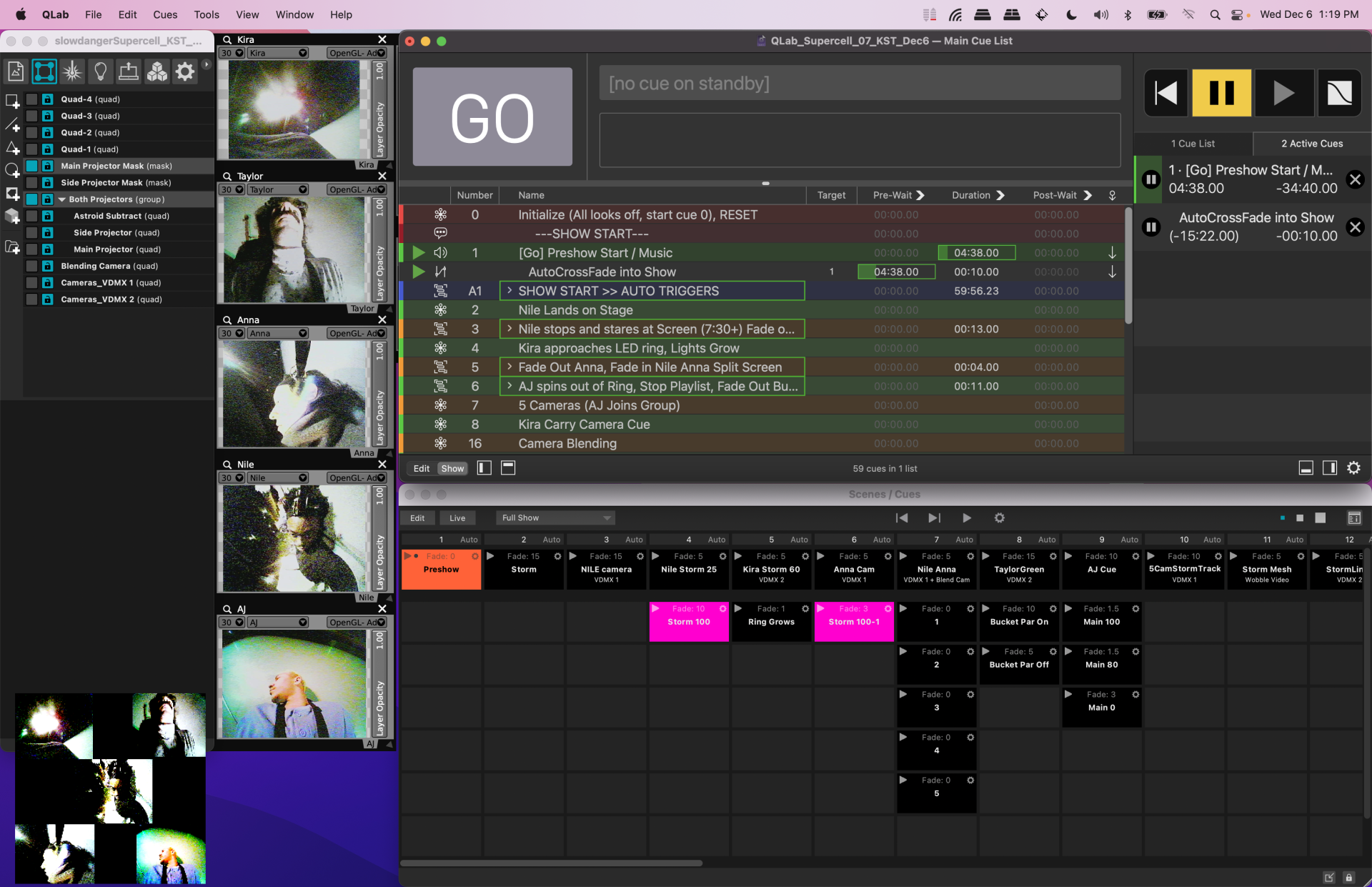Trigger the Storm 100 scene cell
1372x887 pixels.
click(x=688, y=622)
